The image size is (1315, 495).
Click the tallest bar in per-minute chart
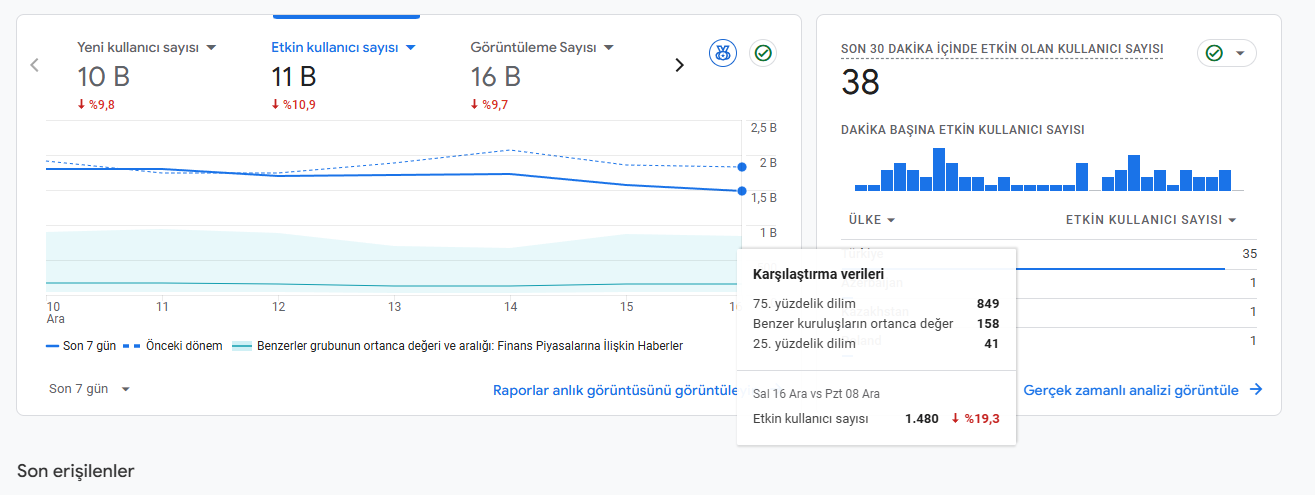(x=939, y=169)
